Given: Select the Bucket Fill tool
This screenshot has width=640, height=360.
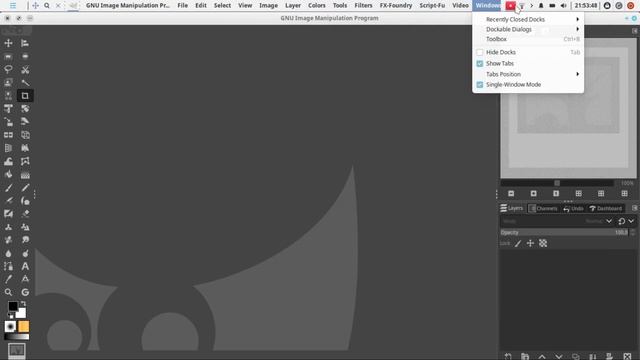Looking at the screenshot, I should point(8,174).
